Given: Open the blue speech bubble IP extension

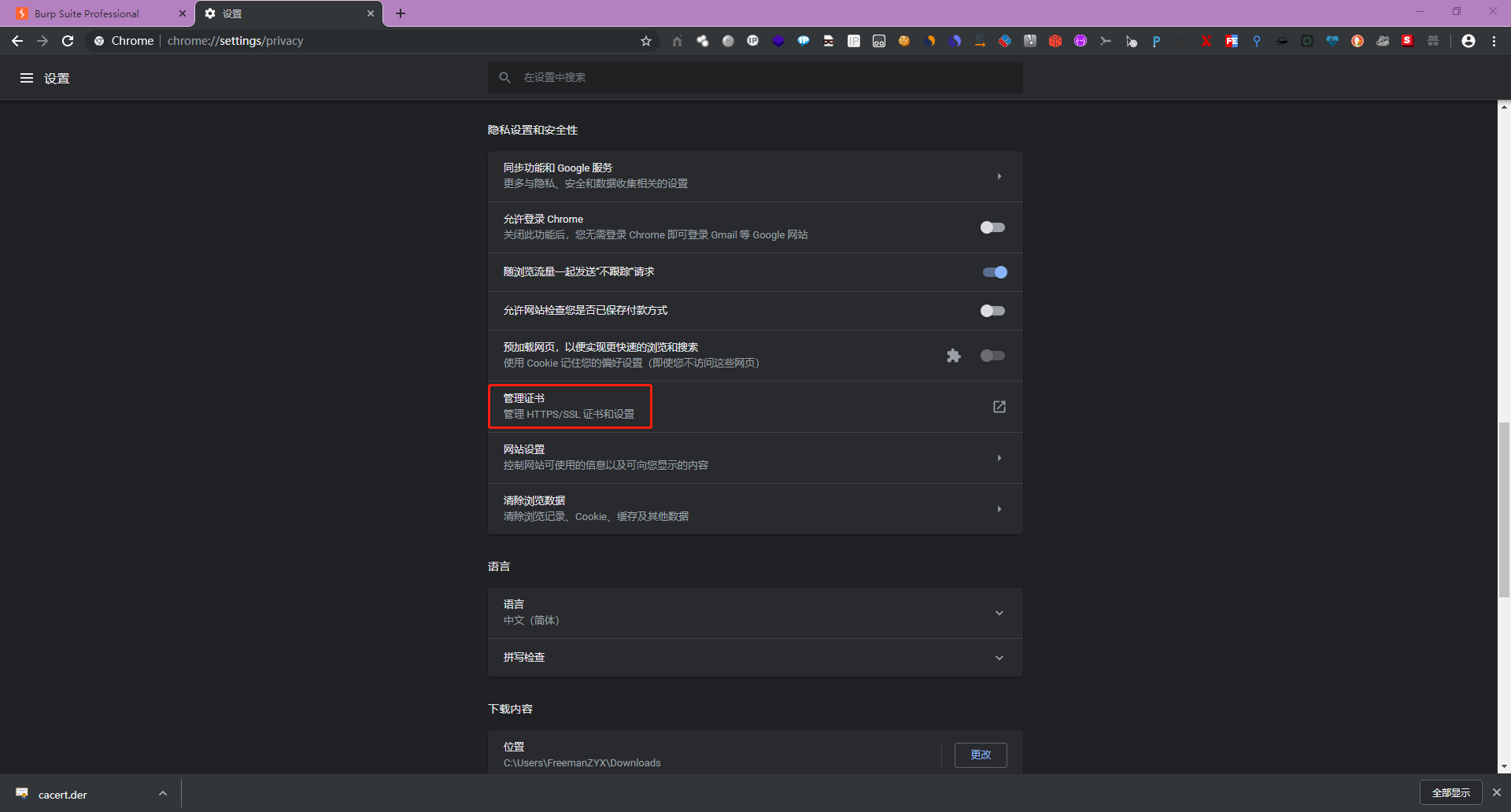Looking at the screenshot, I should pyautogui.click(x=804, y=41).
